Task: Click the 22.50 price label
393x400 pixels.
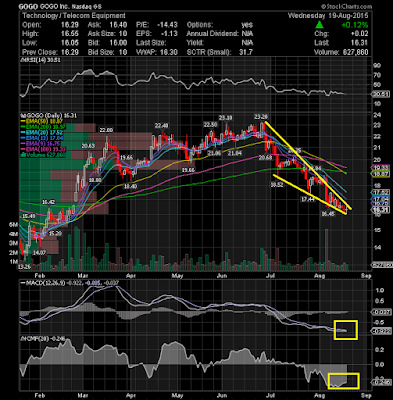Action: coord(210,124)
